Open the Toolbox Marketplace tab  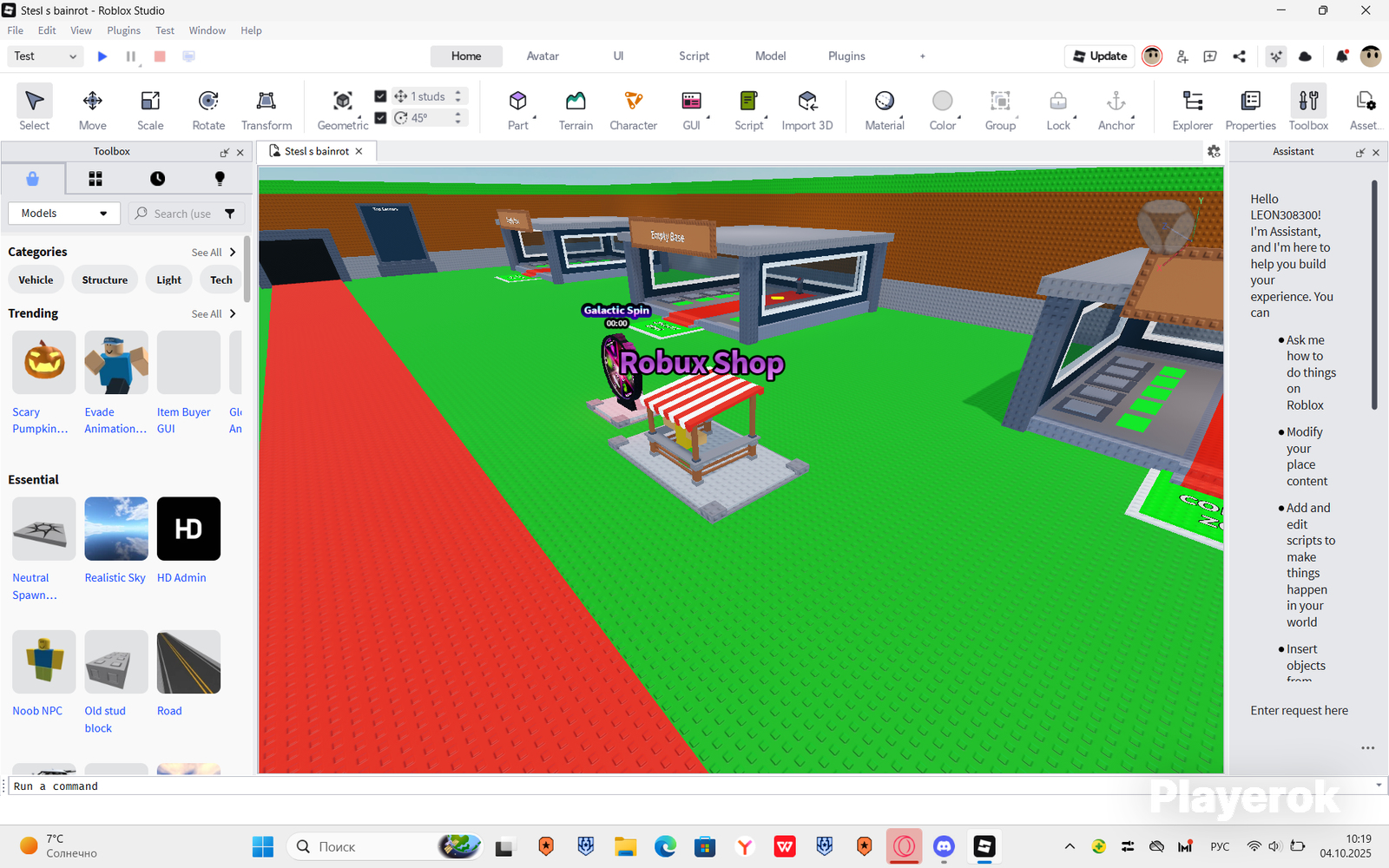tap(32, 179)
